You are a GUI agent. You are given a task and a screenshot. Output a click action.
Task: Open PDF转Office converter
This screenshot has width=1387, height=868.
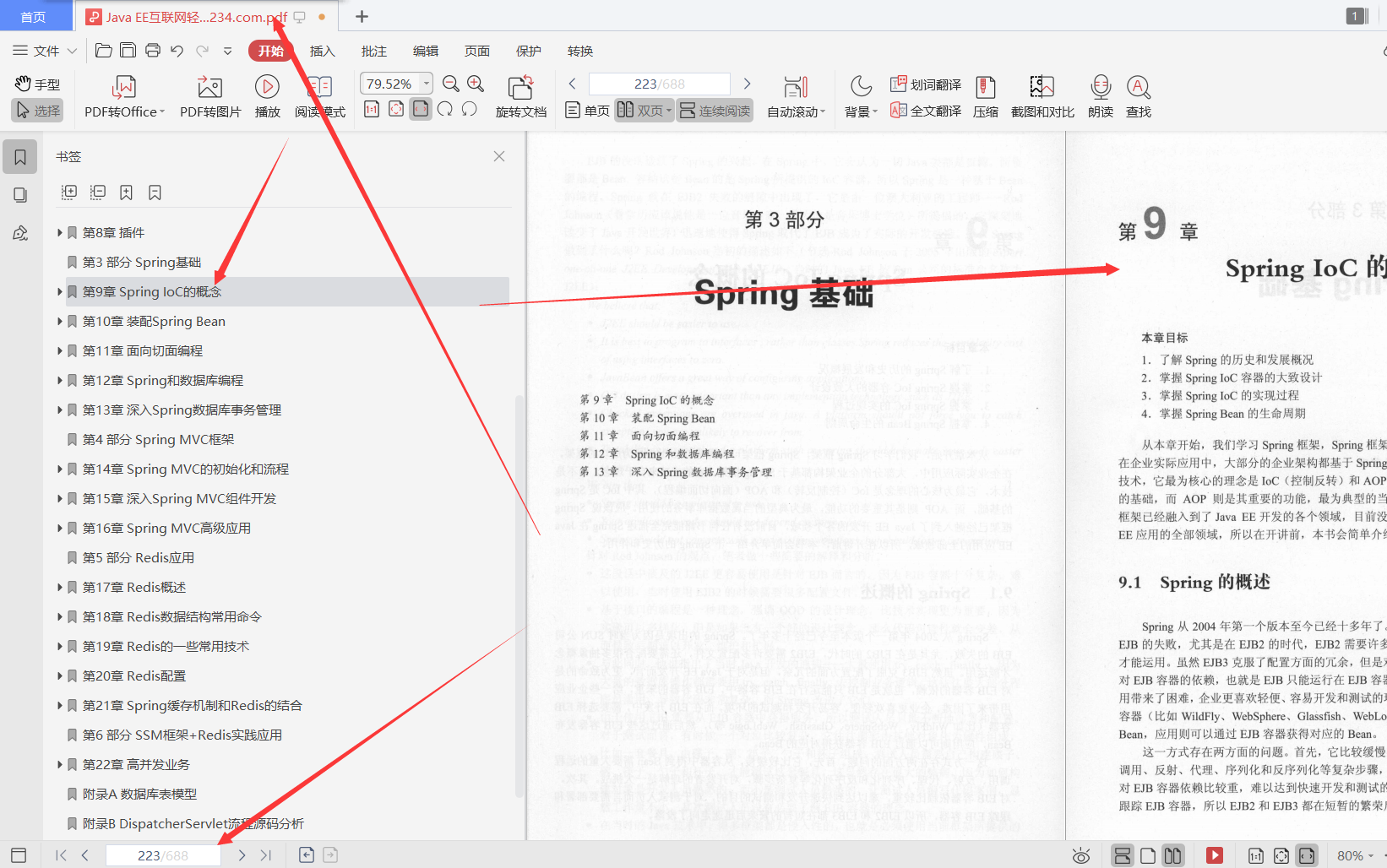click(124, 96)
